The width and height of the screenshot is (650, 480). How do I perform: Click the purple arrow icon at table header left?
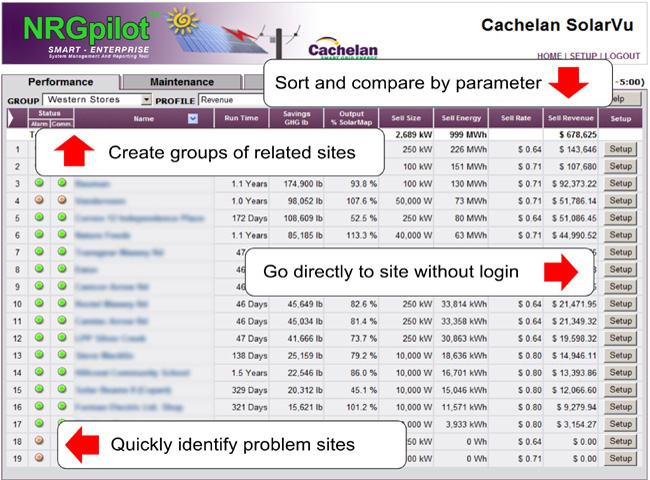(13, 118)
